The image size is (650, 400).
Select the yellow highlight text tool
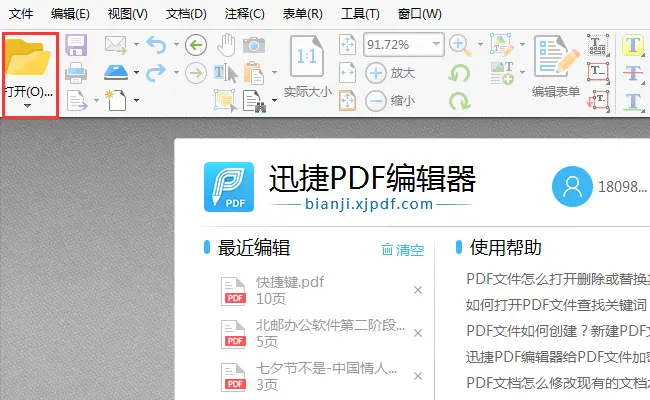(633, 45)
